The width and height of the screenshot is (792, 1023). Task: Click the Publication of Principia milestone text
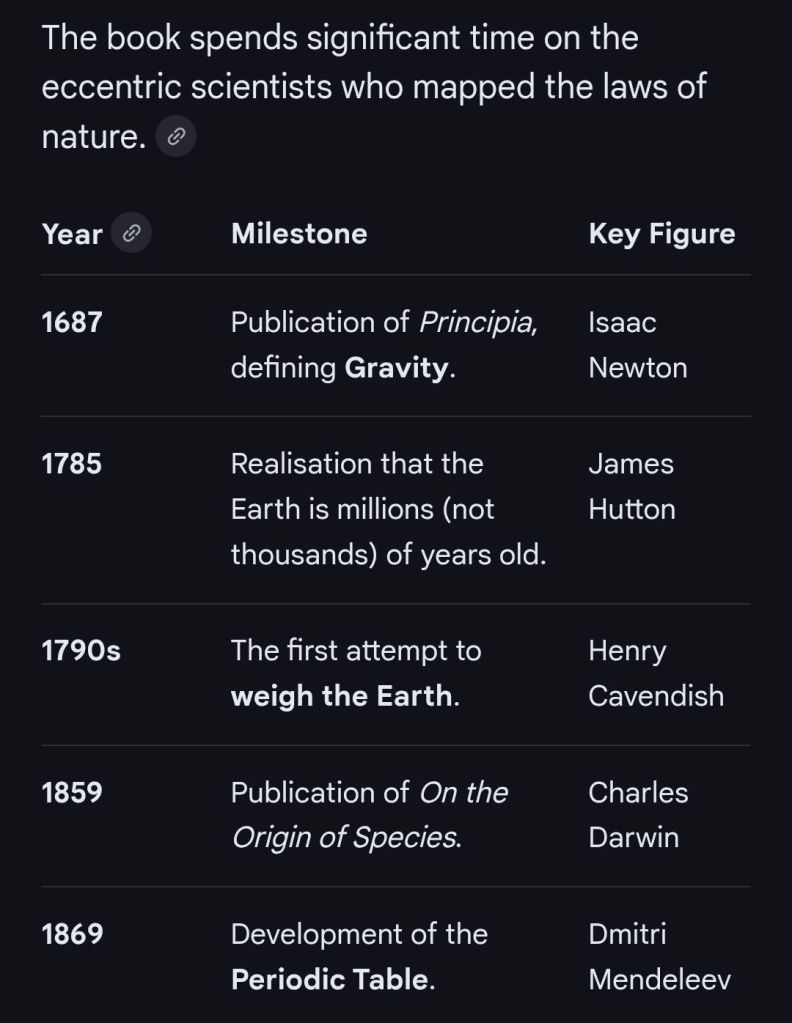pyautogui.click(x=384, y=323)
